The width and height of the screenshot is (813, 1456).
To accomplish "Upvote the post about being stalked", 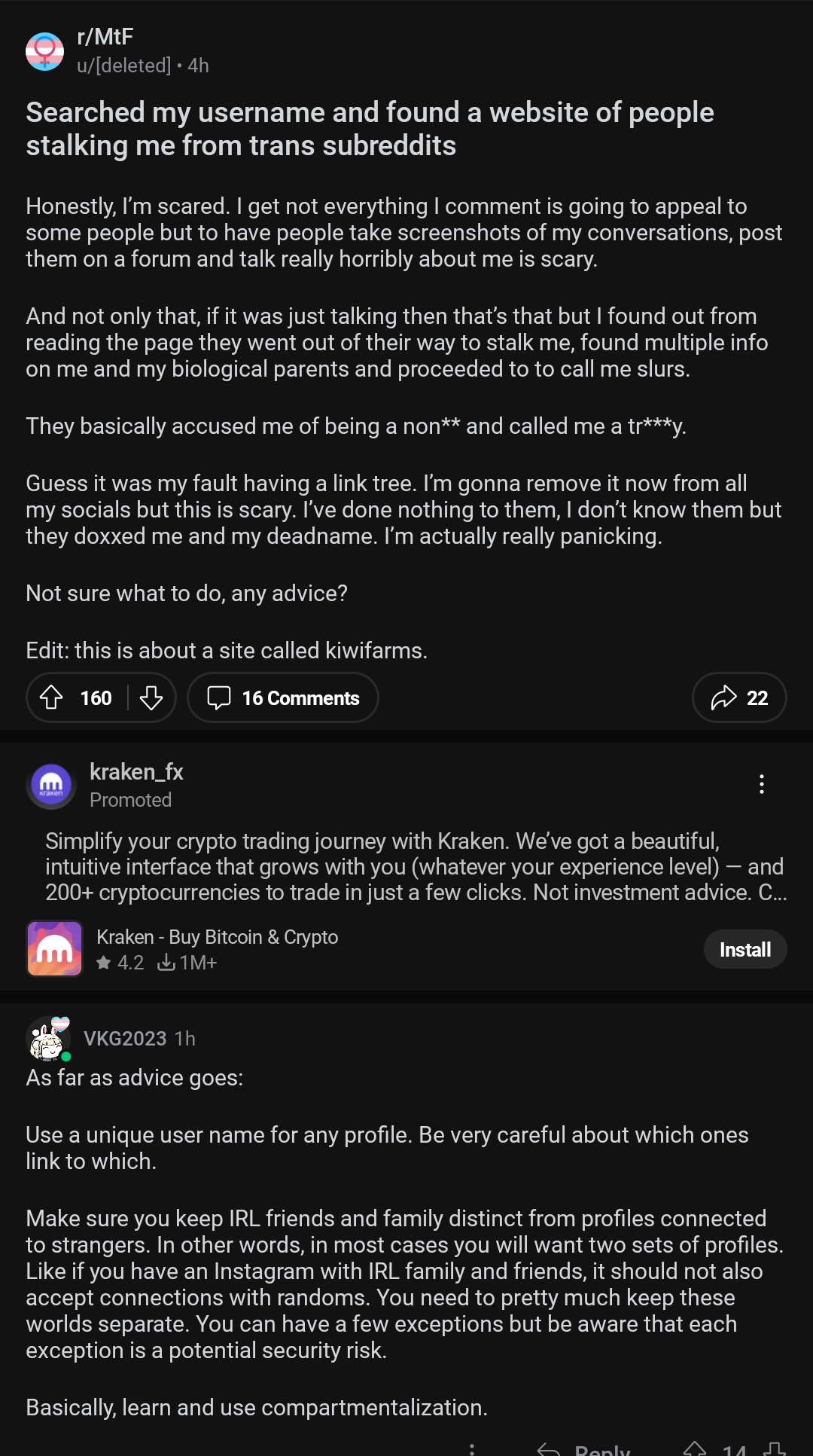I will (51, 697).
